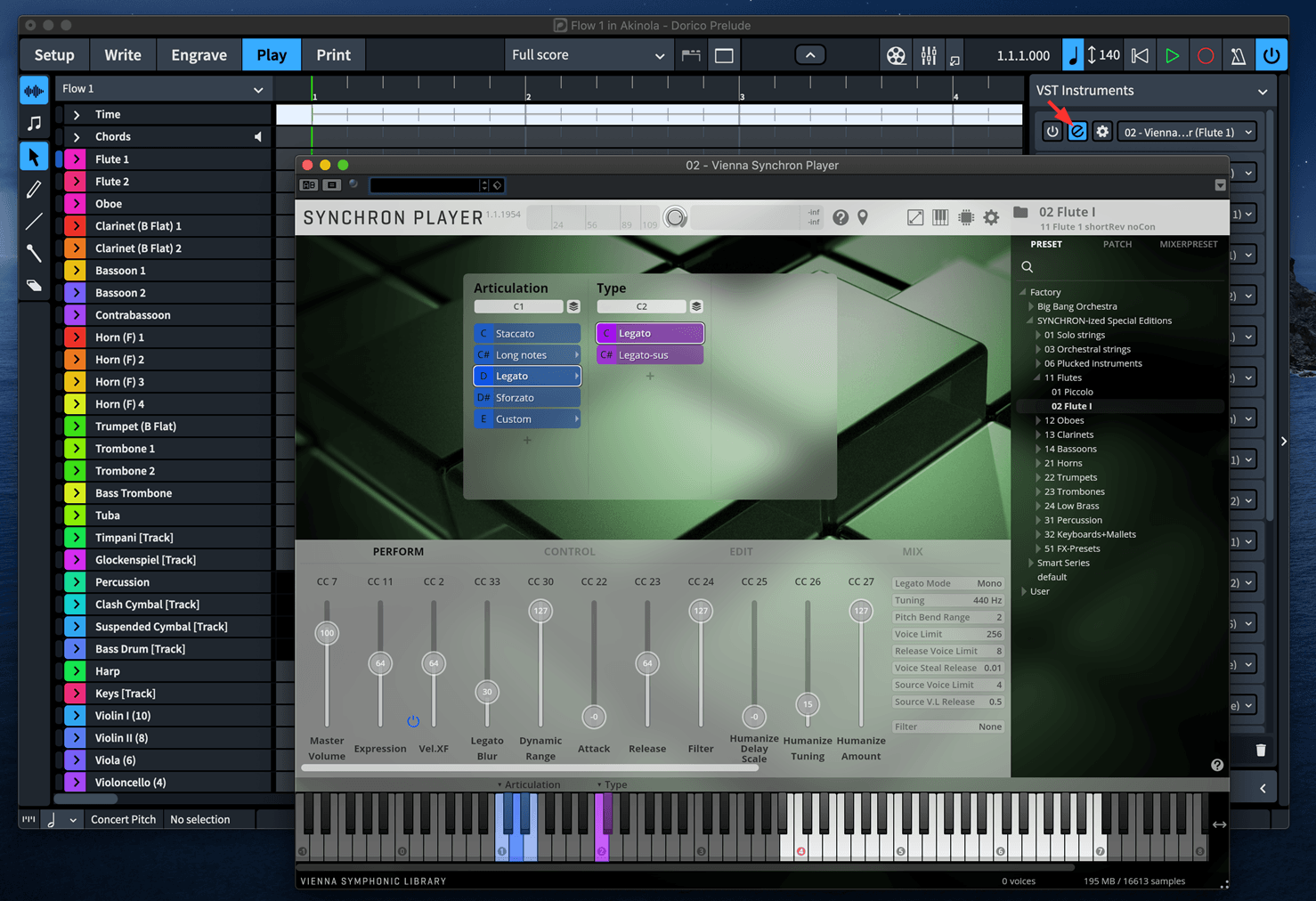The width and height of the screenshot is (1316, 901).
Task: Expand the Chords track
Action: click(77, 137)
